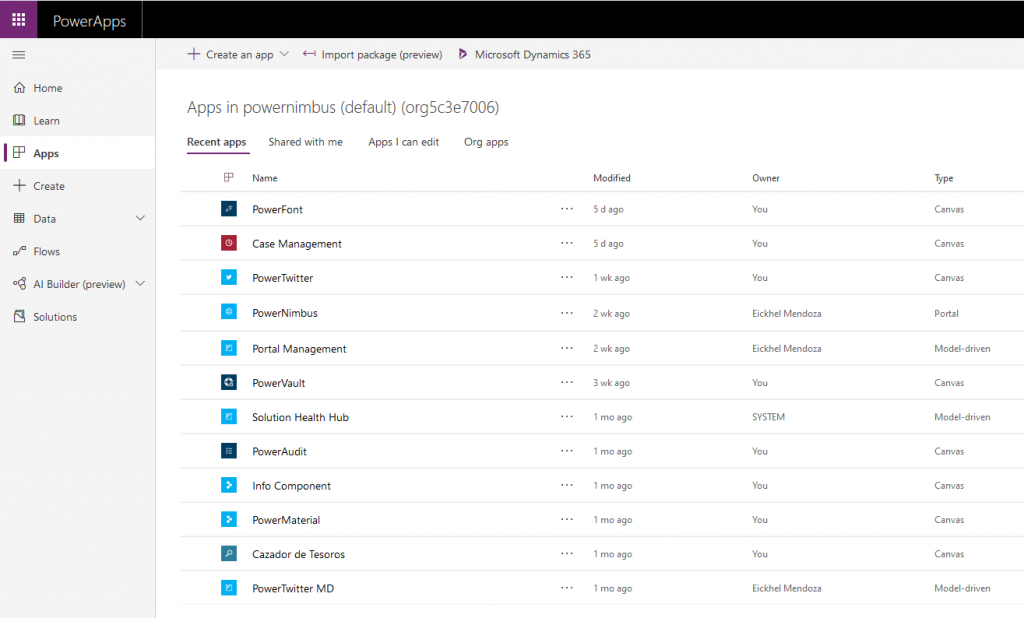Expand the Data section in sidebar
1024x618 pixels.
coord(140,218)
